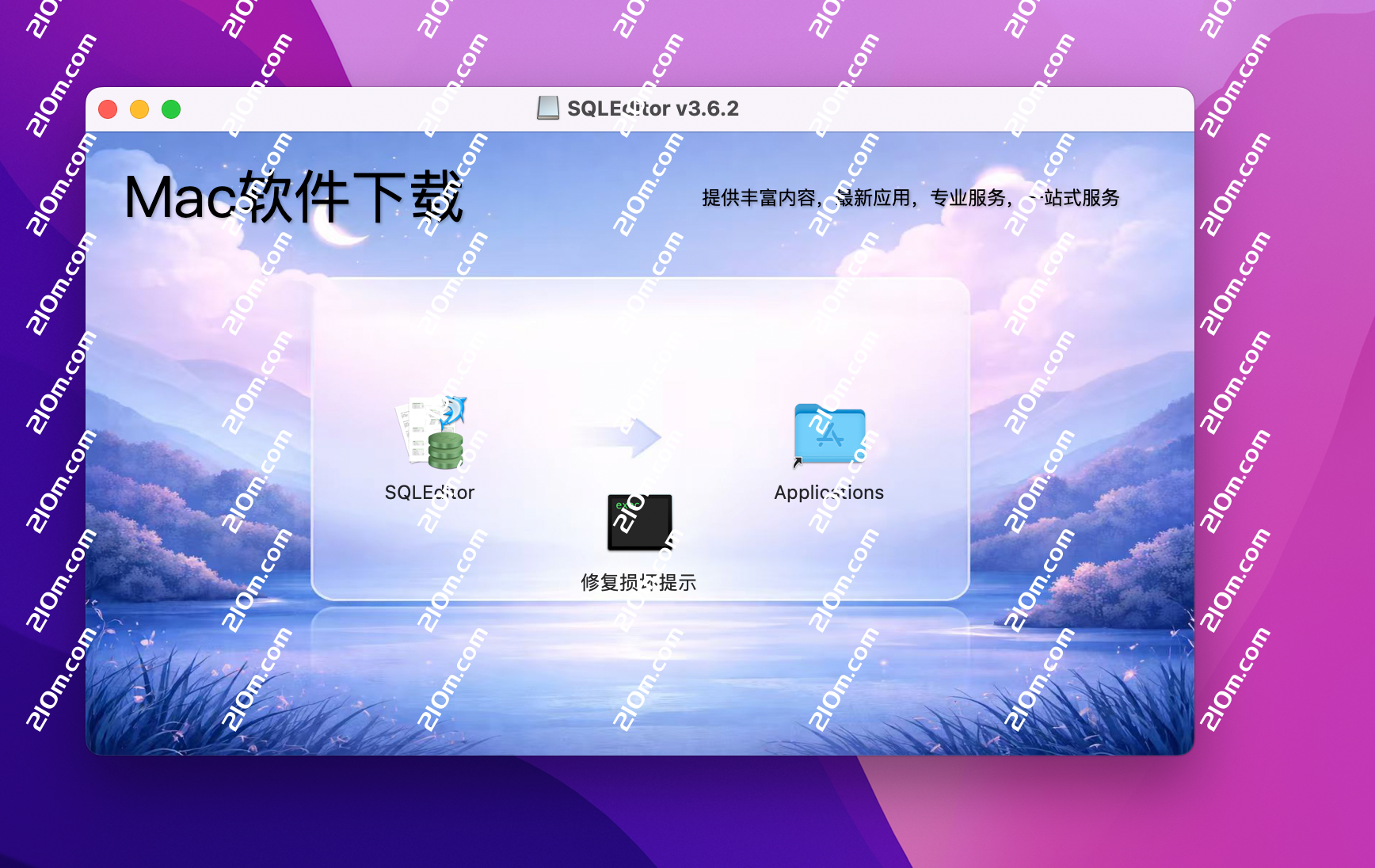Screen dimensions: 1375x868
Task: Select the SQLEditor application icon
Action: pos(432,432)
